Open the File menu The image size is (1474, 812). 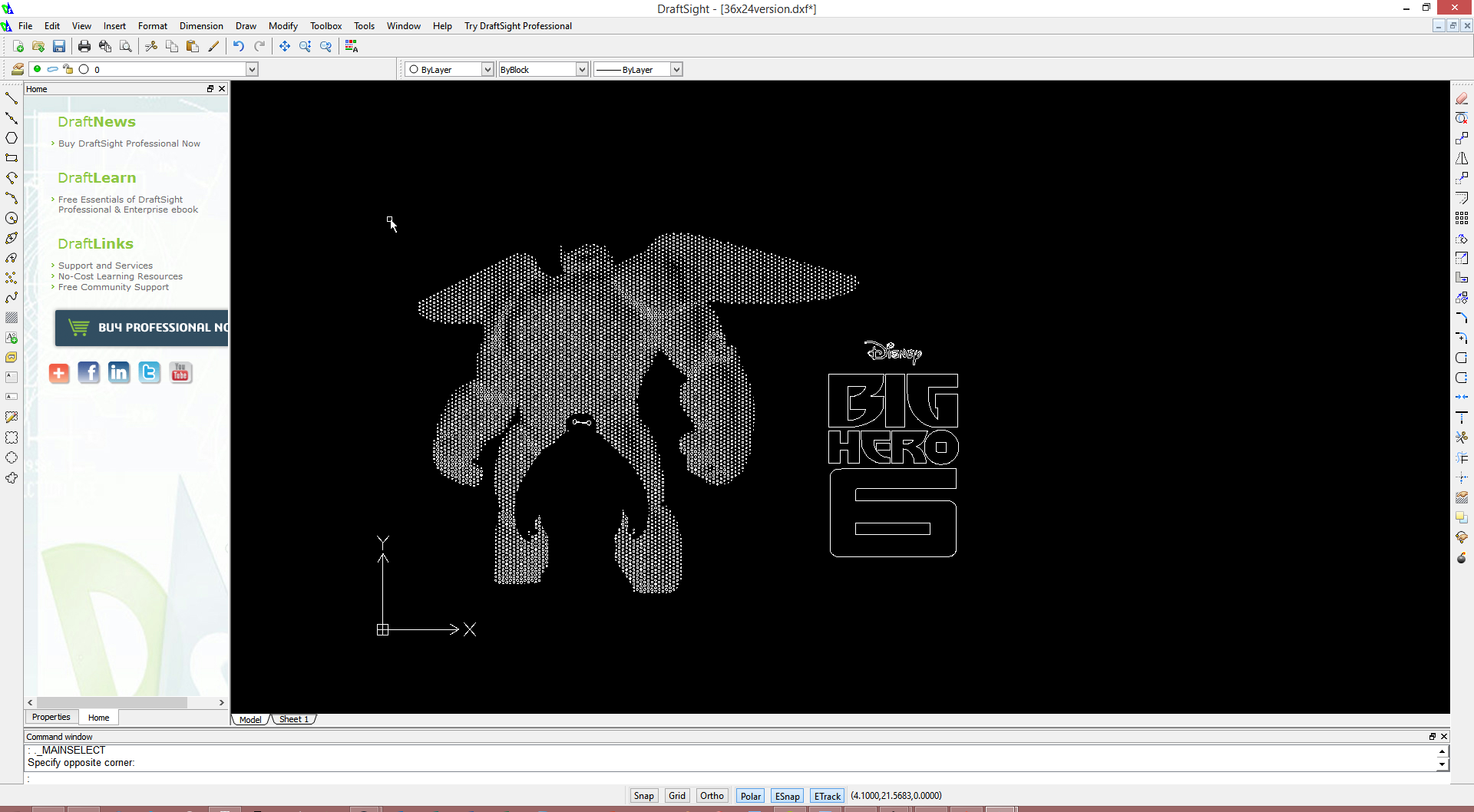[x=25, y=26]
